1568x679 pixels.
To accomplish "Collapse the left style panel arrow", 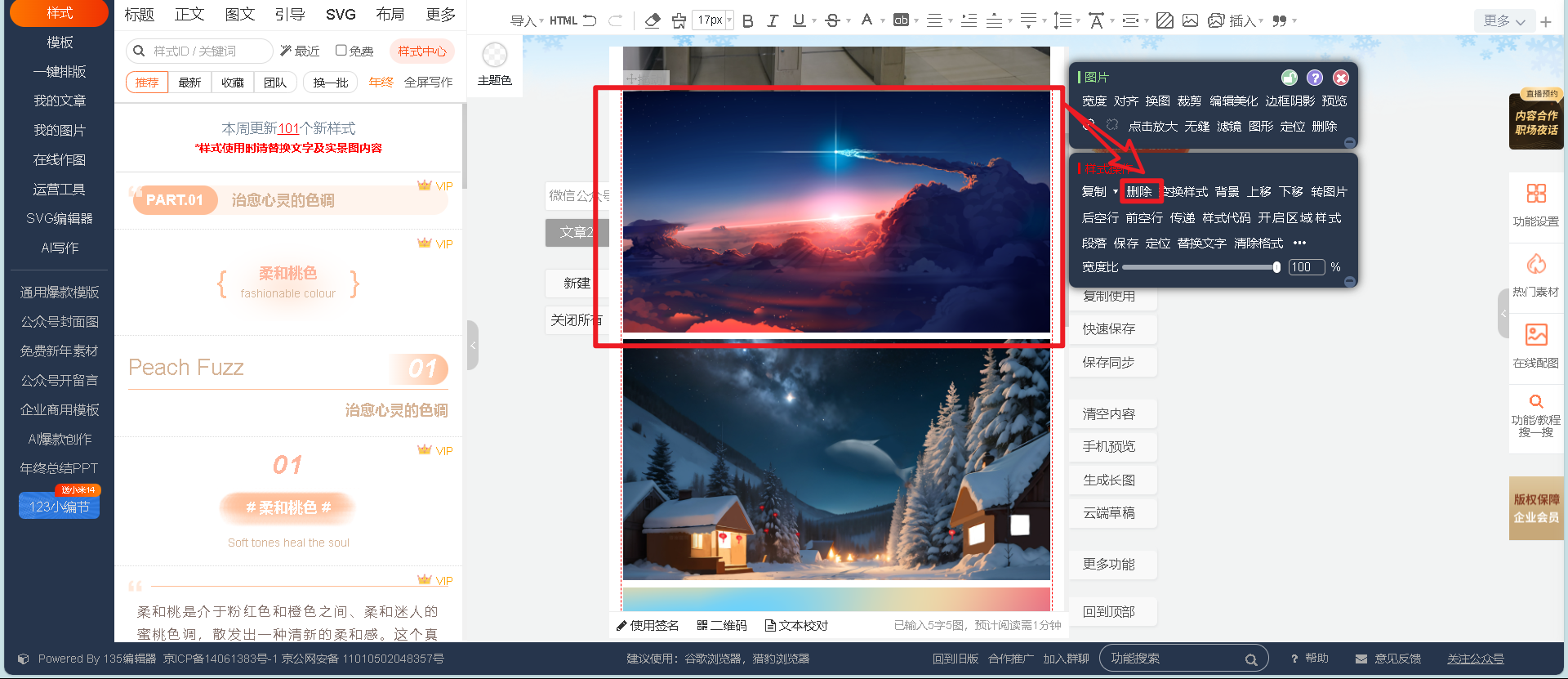I will point(472,345).
